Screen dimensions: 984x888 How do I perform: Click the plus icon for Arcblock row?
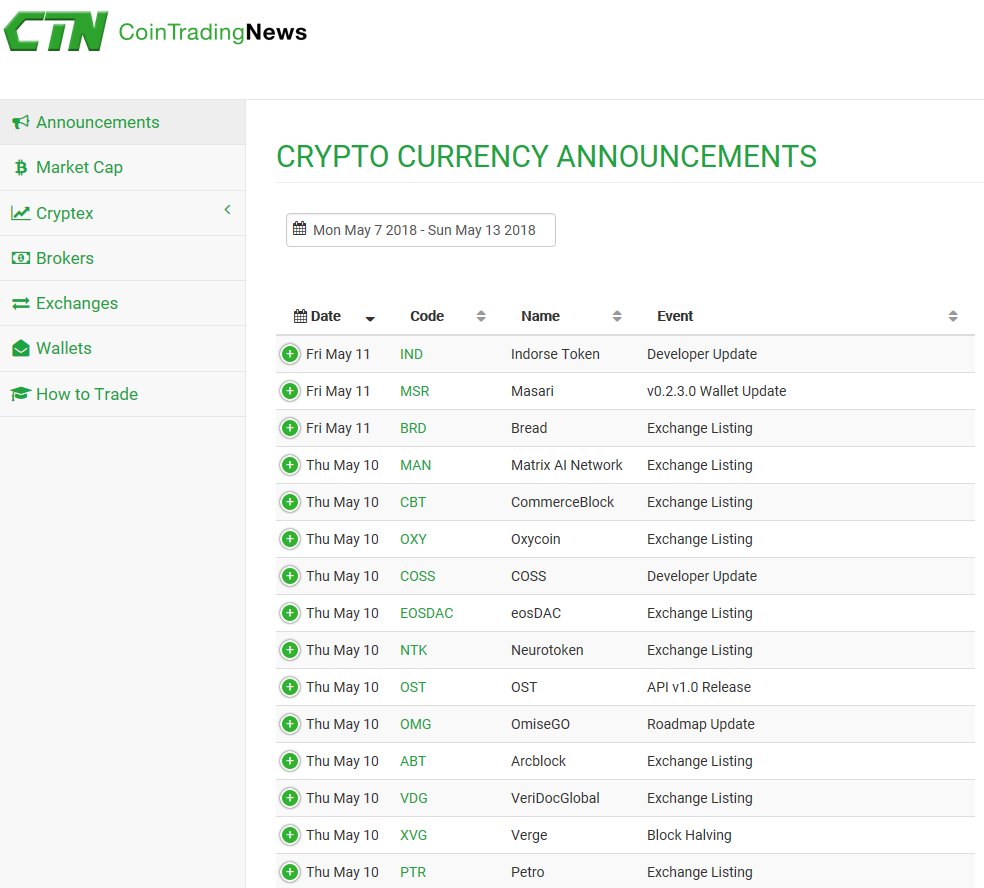pos(290,761)
